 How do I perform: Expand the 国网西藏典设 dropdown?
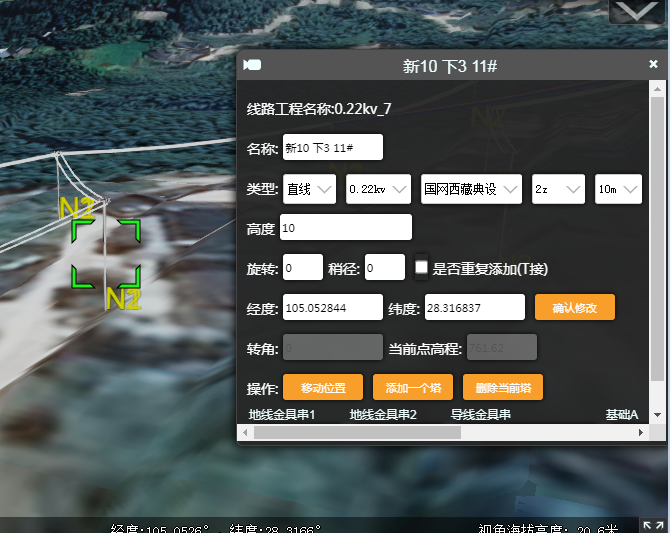[x=471, y=189]
